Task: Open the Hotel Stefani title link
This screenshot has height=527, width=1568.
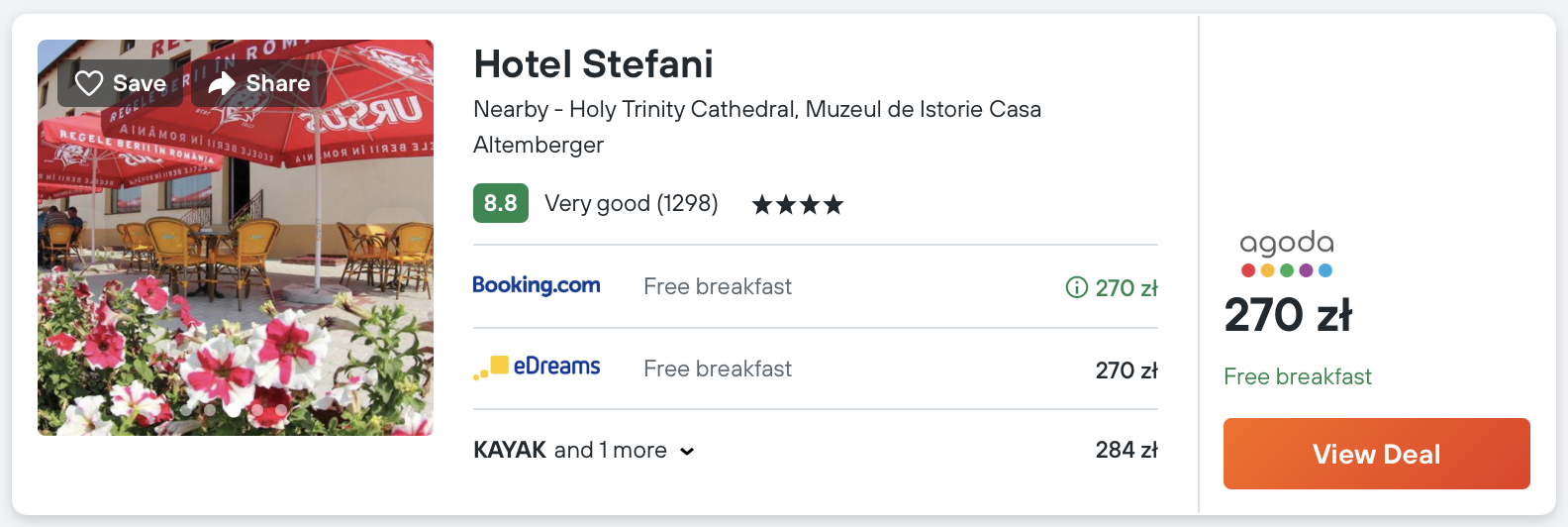Action: click(593, 64)
